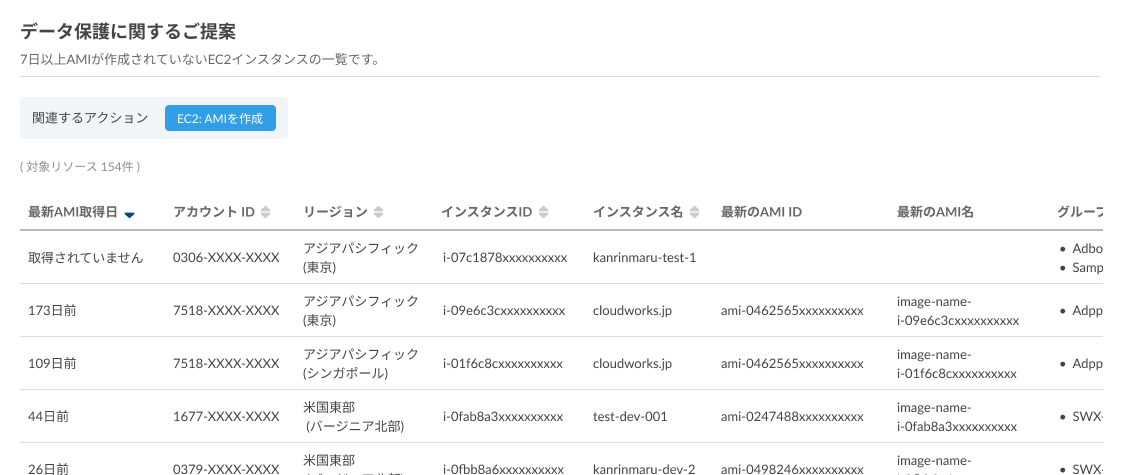Click the EC2: AMIを作成 button
This screenshot has width=1123, height=475.
pos(220,118)
